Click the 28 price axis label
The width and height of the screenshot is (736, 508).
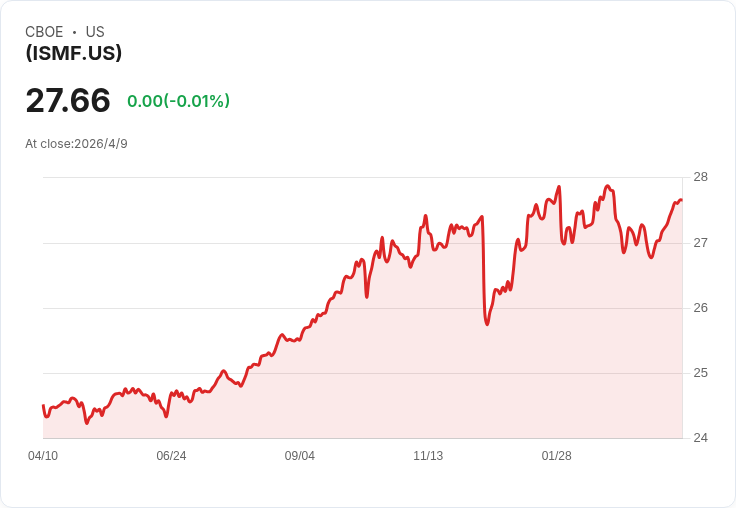point(700,177)
